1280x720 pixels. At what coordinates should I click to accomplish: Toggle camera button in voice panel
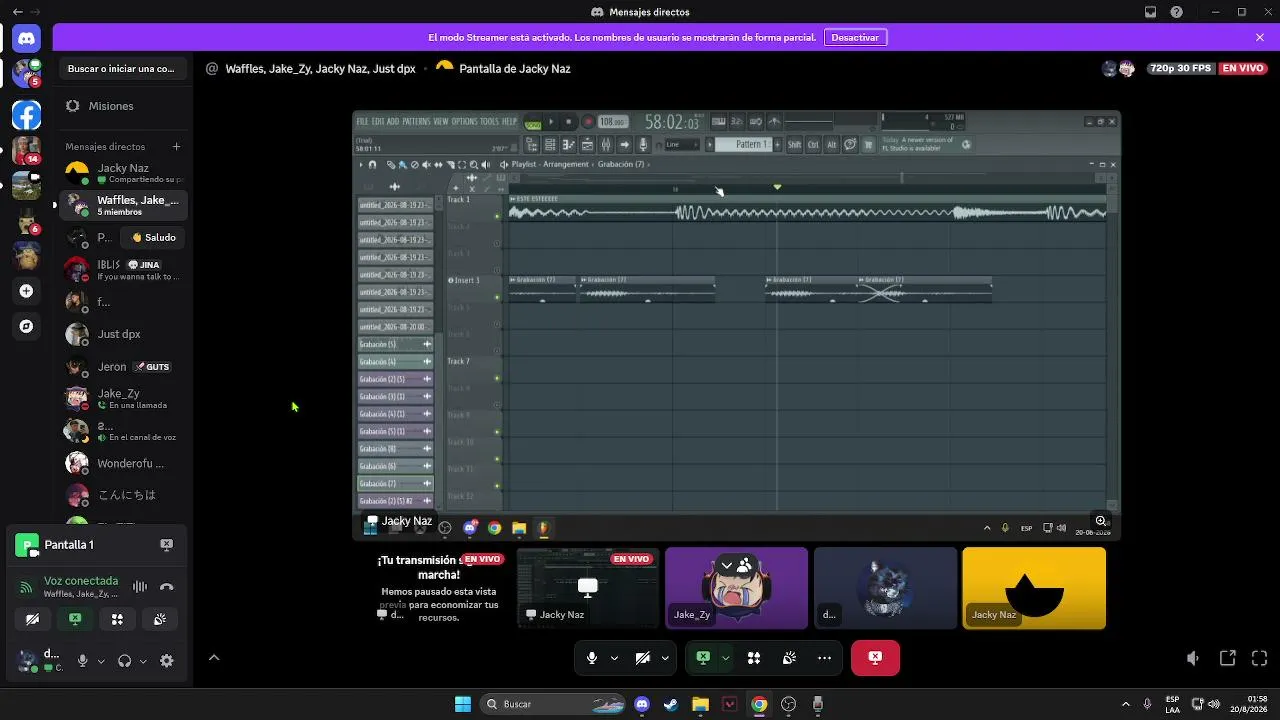point(32,619)
